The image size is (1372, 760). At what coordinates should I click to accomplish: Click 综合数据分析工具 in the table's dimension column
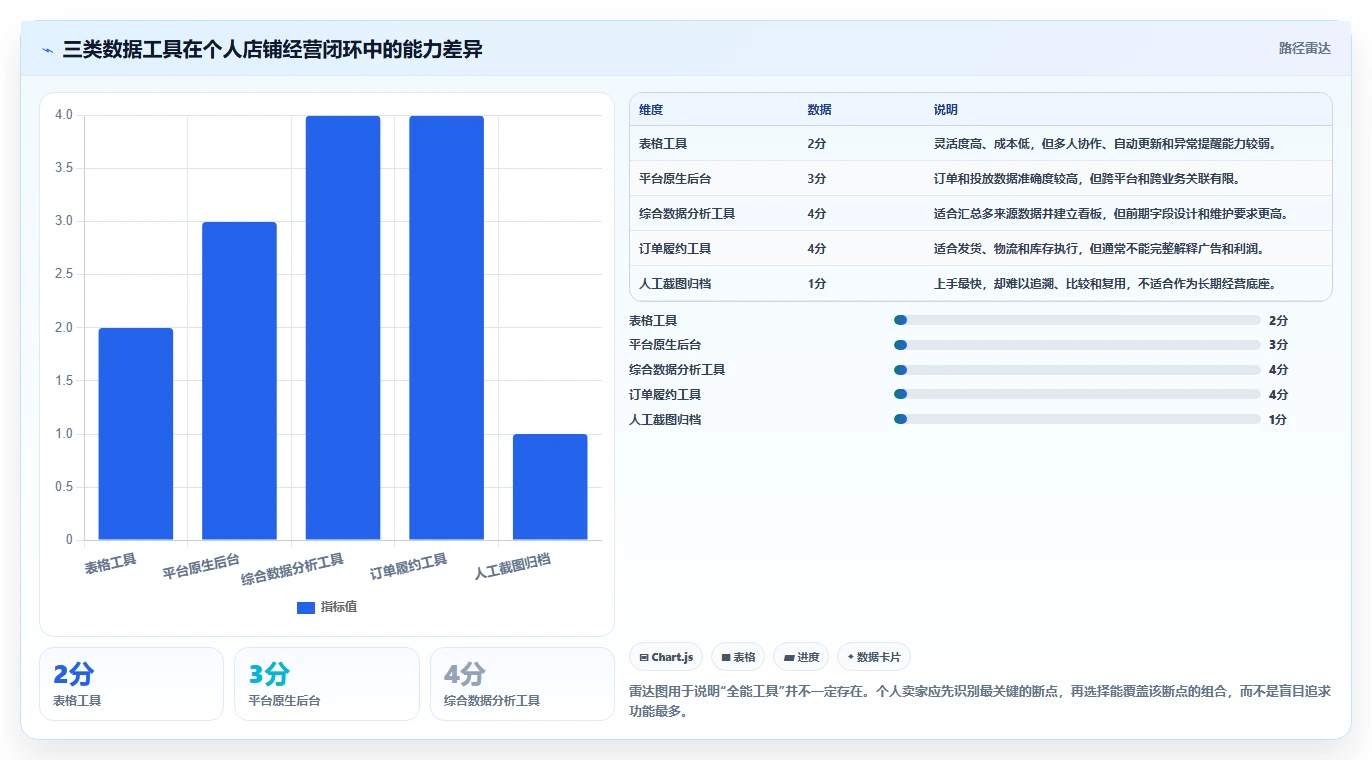(687, 214)
